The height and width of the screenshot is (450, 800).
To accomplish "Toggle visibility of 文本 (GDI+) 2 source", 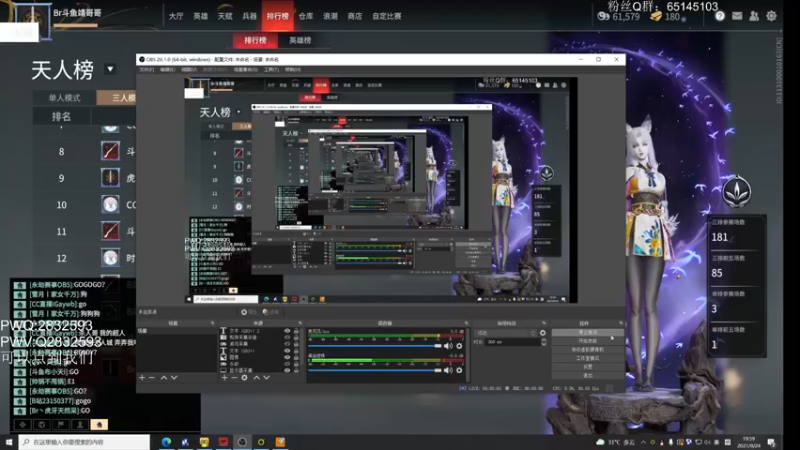I will point(287,331).
